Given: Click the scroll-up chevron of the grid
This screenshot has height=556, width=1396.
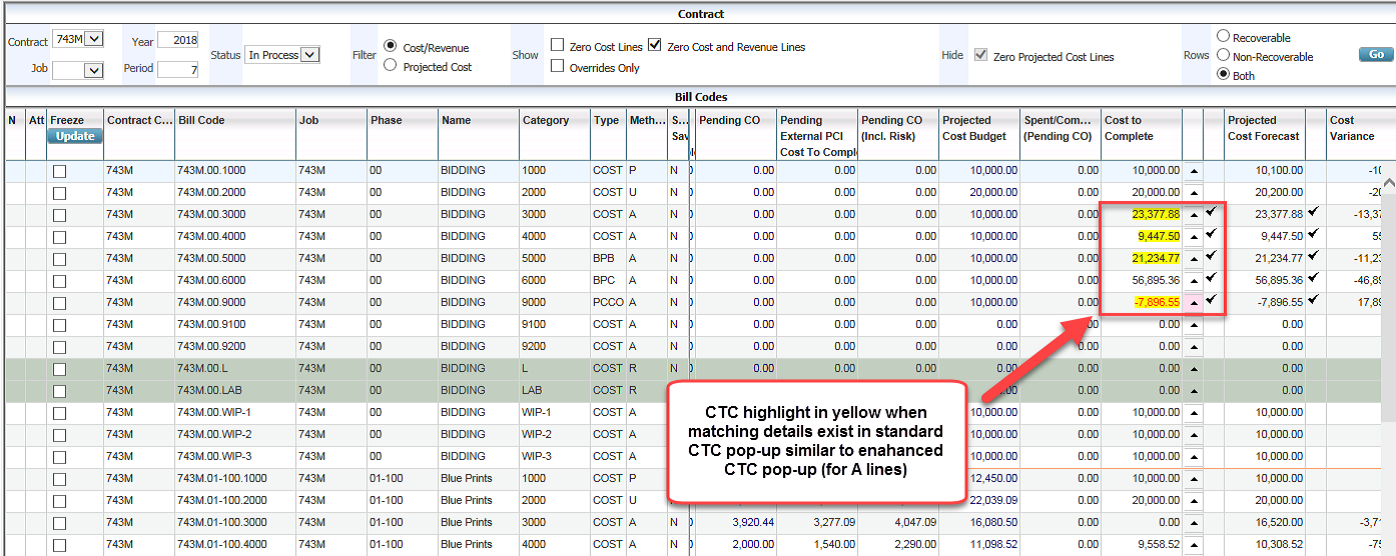Looking at the screenshot, I should click(1387, 182).
